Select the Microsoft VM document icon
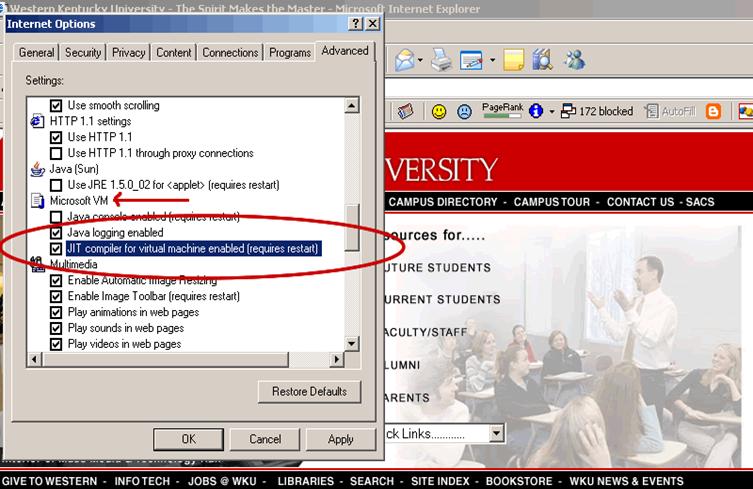Viewport: 753px width, 489px height. 37,201
